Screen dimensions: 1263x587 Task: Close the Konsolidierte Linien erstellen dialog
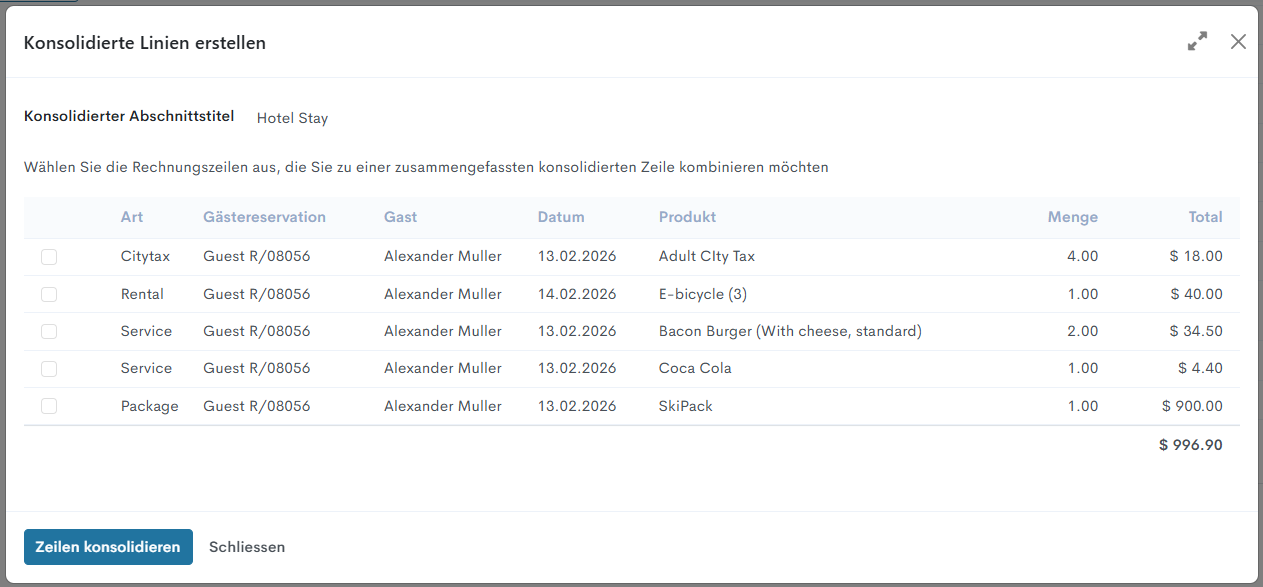1238,42
